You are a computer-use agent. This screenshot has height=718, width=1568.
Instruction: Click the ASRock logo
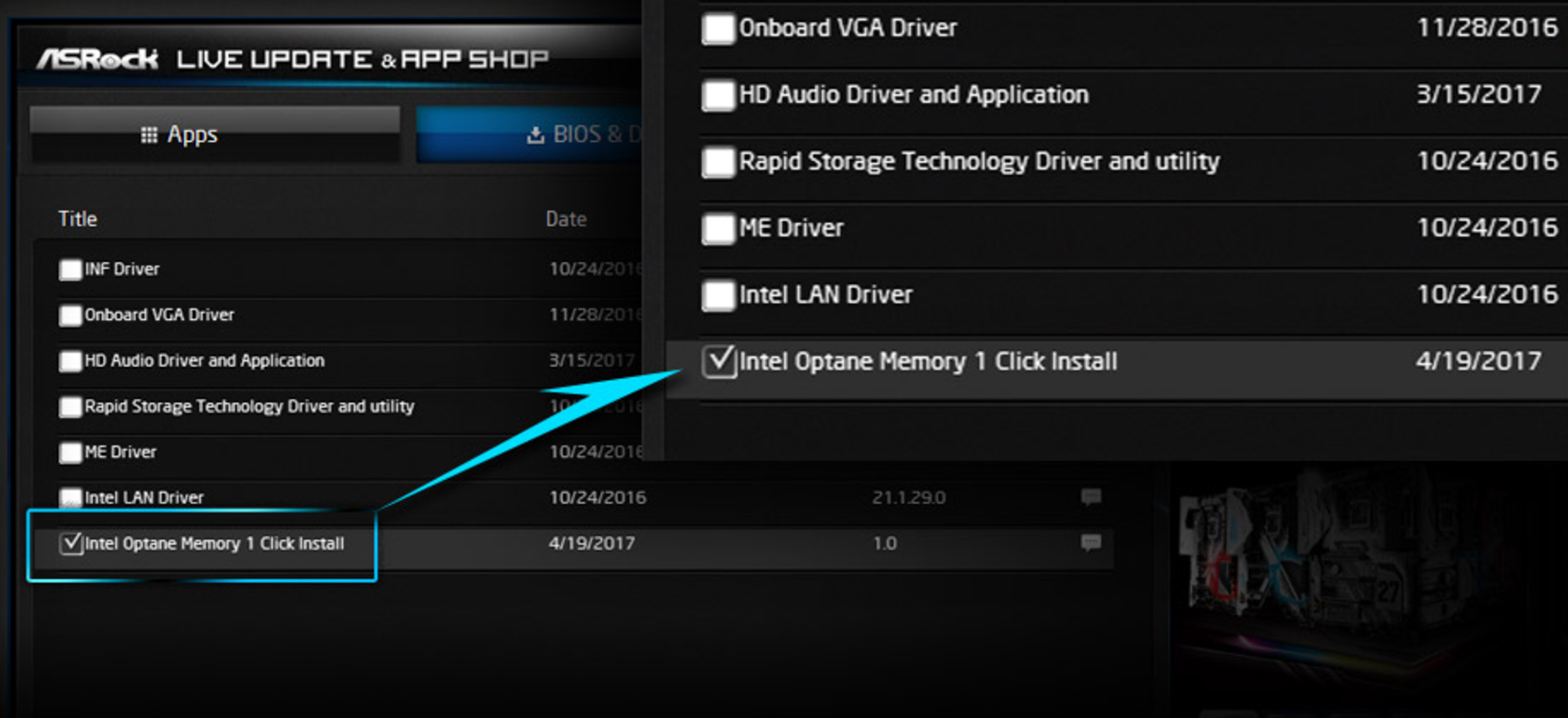pyautogui.click(x=97, y=59)
